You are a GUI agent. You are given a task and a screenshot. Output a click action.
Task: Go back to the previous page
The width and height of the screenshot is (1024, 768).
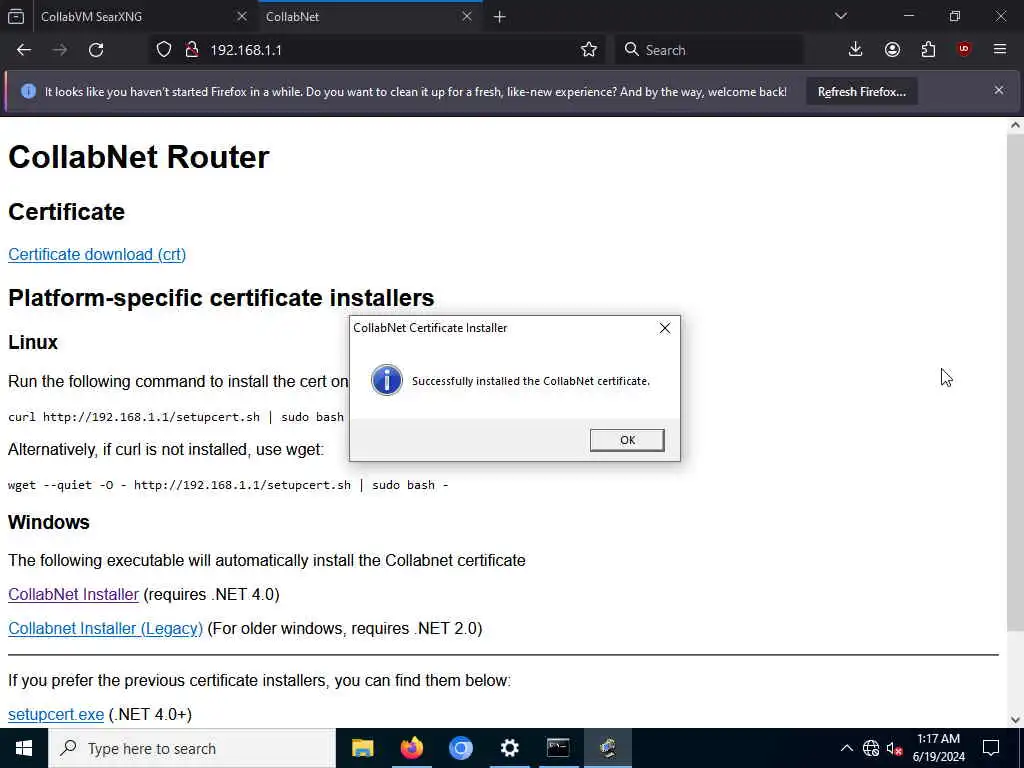[x=24, y=50]
